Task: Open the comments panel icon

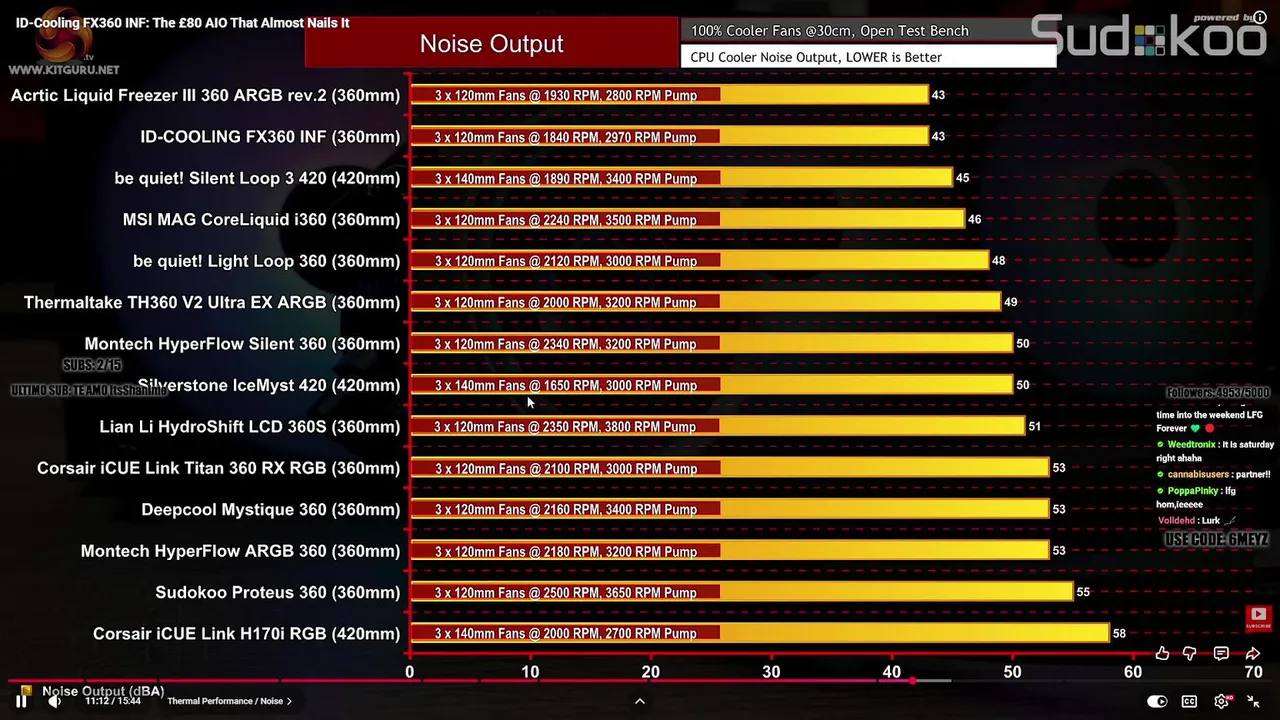Action: [1221, 653]
